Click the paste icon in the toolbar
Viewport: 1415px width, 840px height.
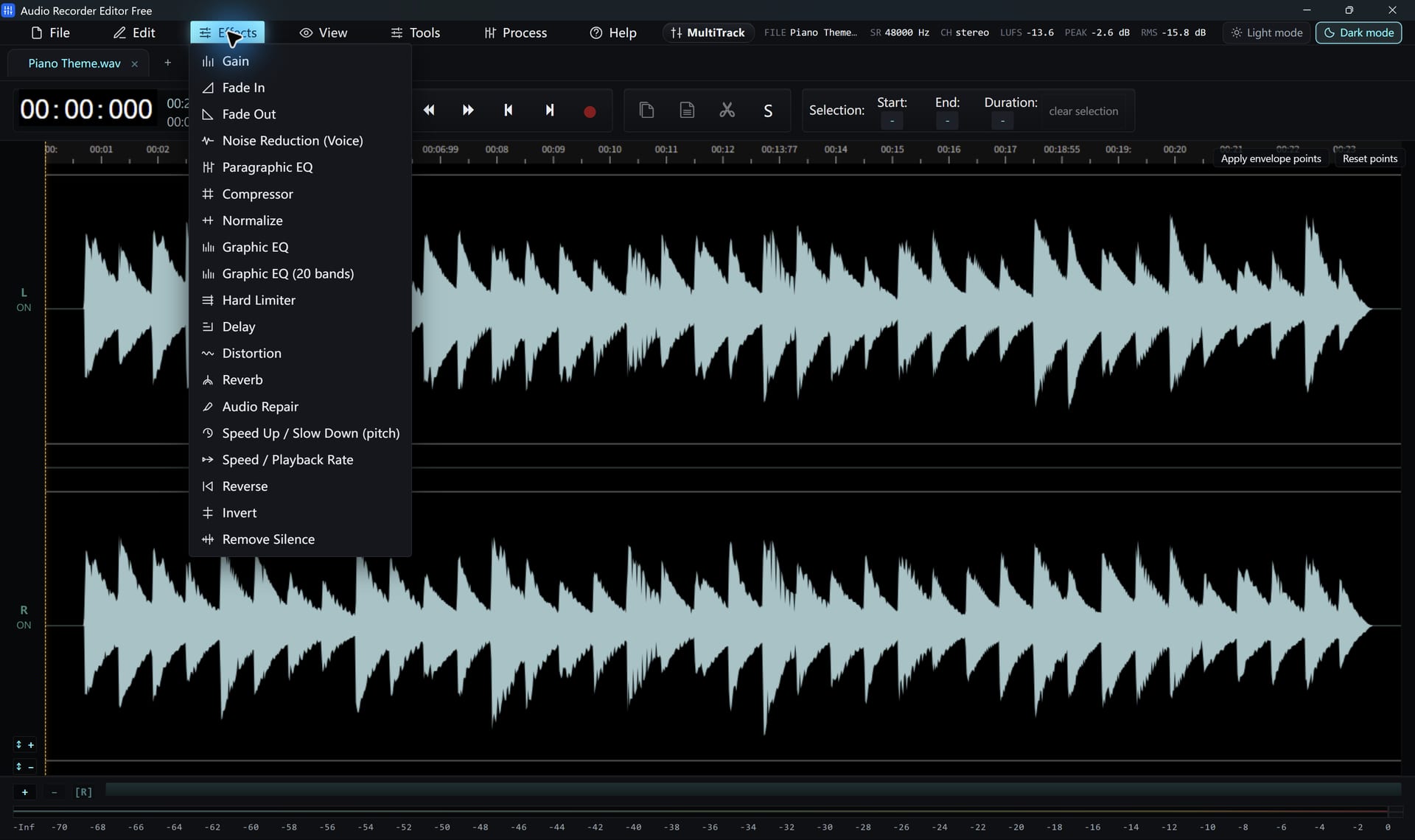pos(687,111)
